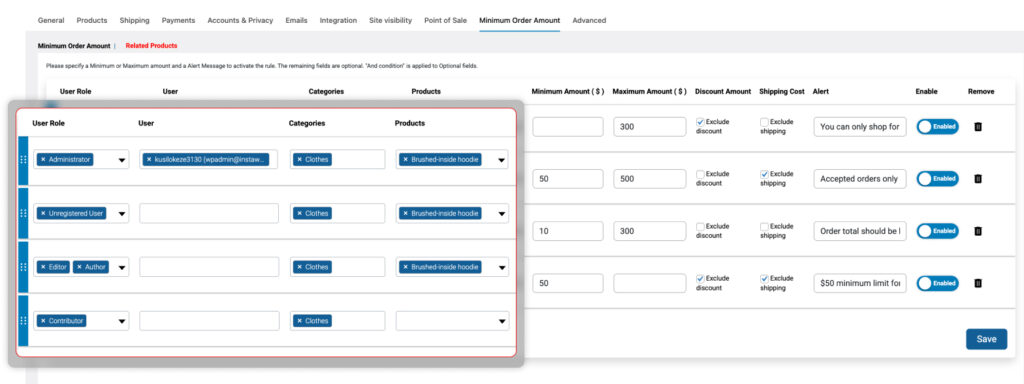Open User Role dropdown for Editor Author row

point(121,267)
